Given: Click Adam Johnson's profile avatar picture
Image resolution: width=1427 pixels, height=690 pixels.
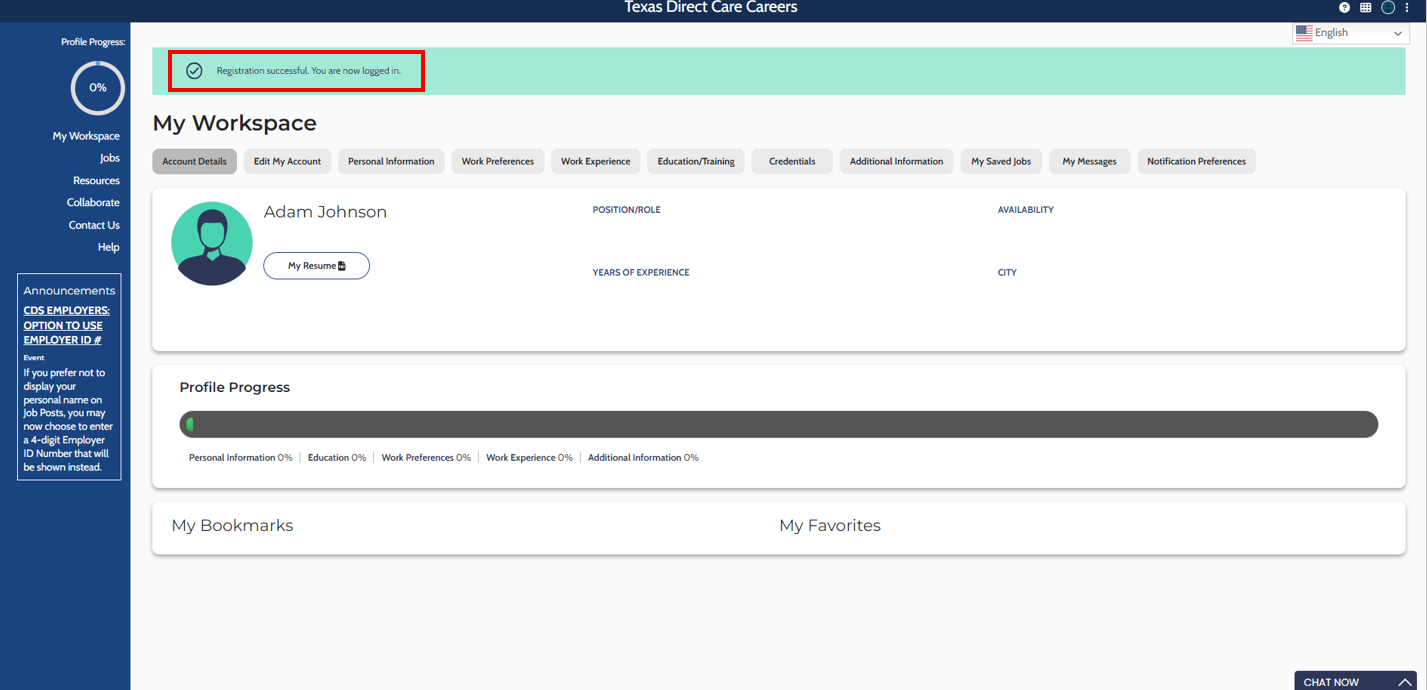Looking at the screenshot, I should [212, 244].
